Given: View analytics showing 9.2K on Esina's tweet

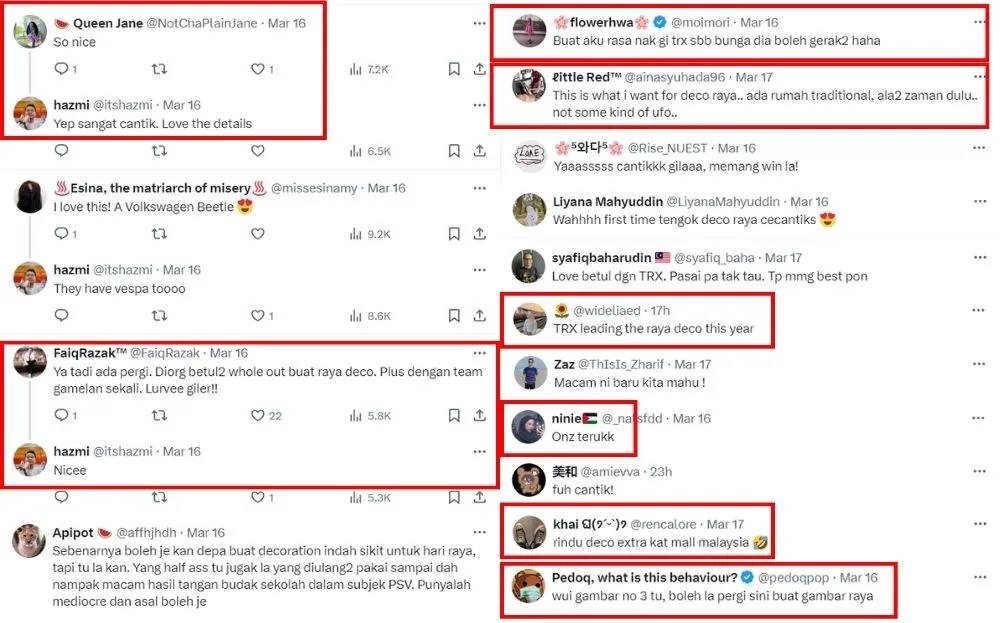Looking at the screenshot, I should click(369, 233).
